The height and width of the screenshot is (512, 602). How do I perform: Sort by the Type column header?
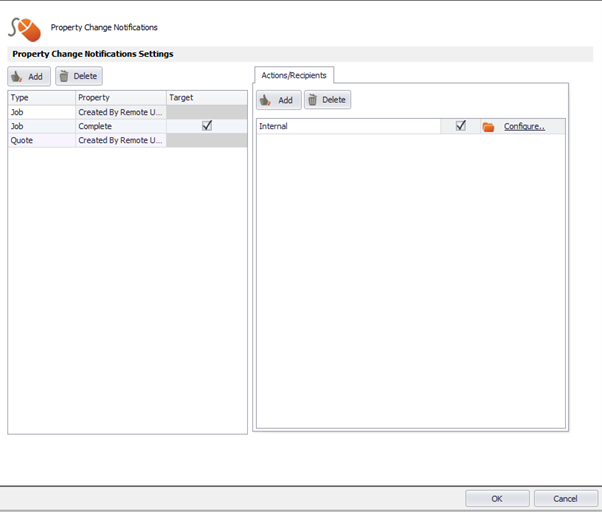coord(41,97)
